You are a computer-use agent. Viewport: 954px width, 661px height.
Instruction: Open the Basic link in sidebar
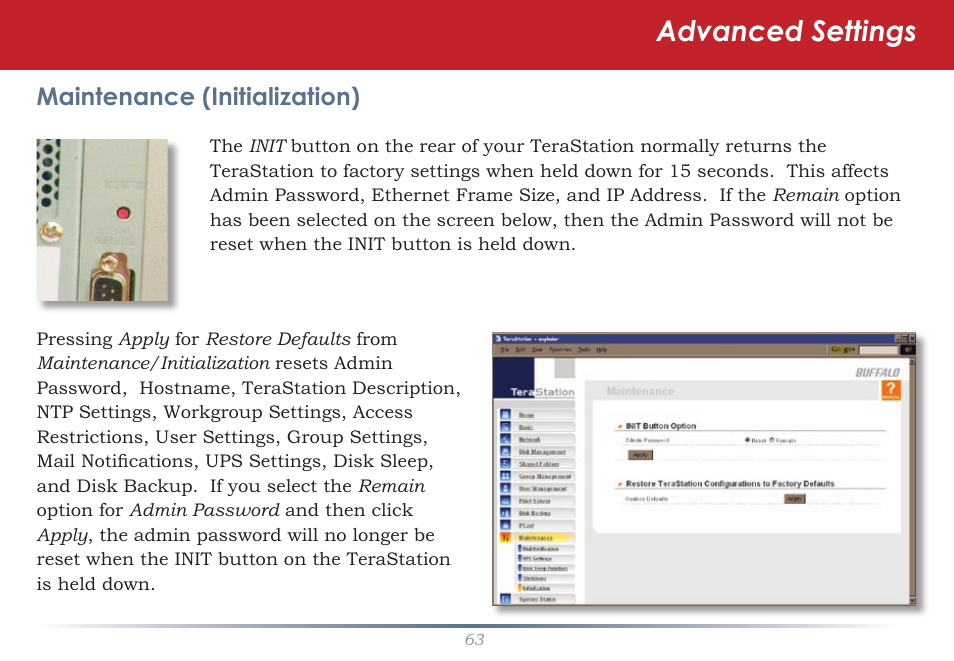tap(526, 427)
